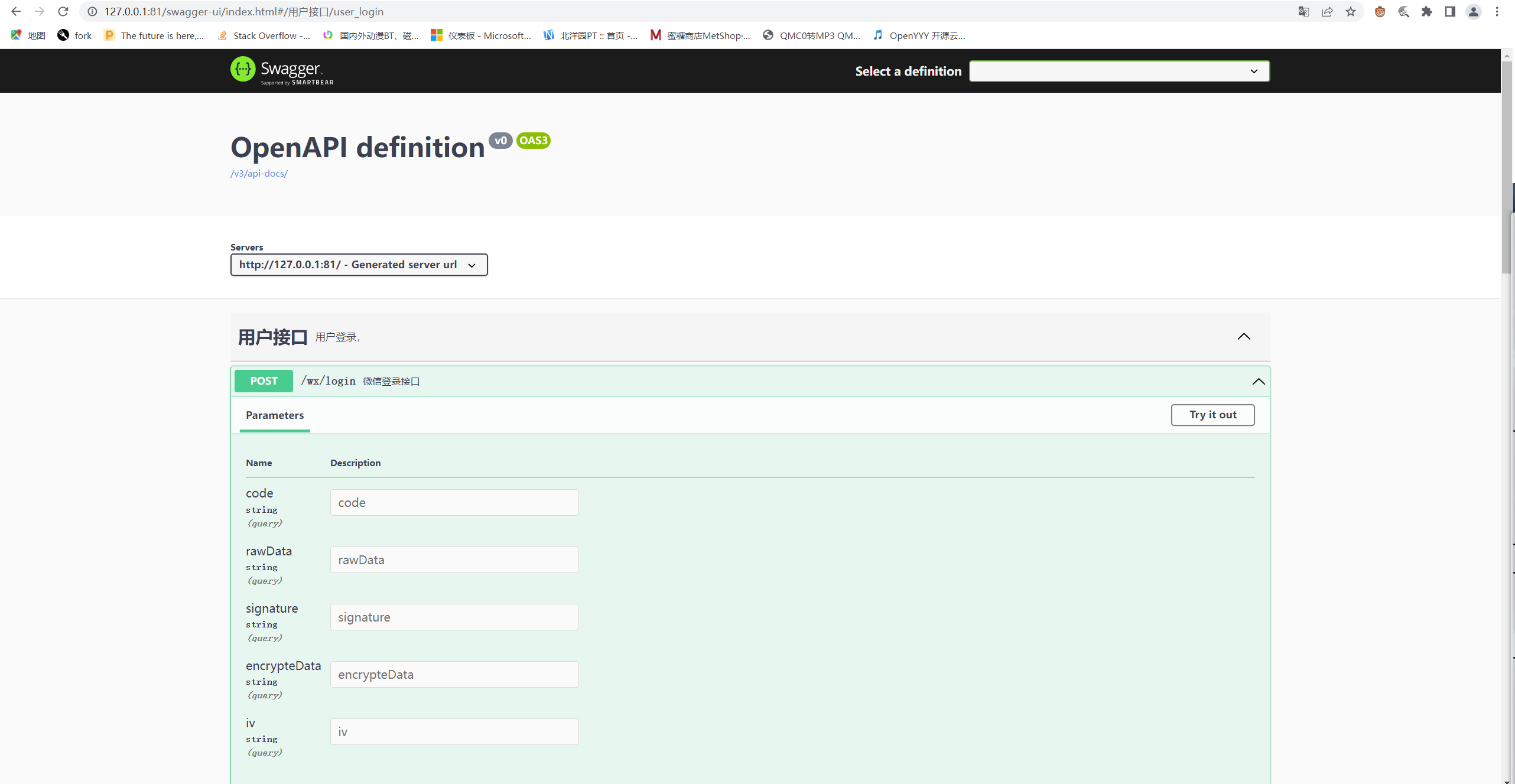Bookmark this page with the star icon

1351,11
